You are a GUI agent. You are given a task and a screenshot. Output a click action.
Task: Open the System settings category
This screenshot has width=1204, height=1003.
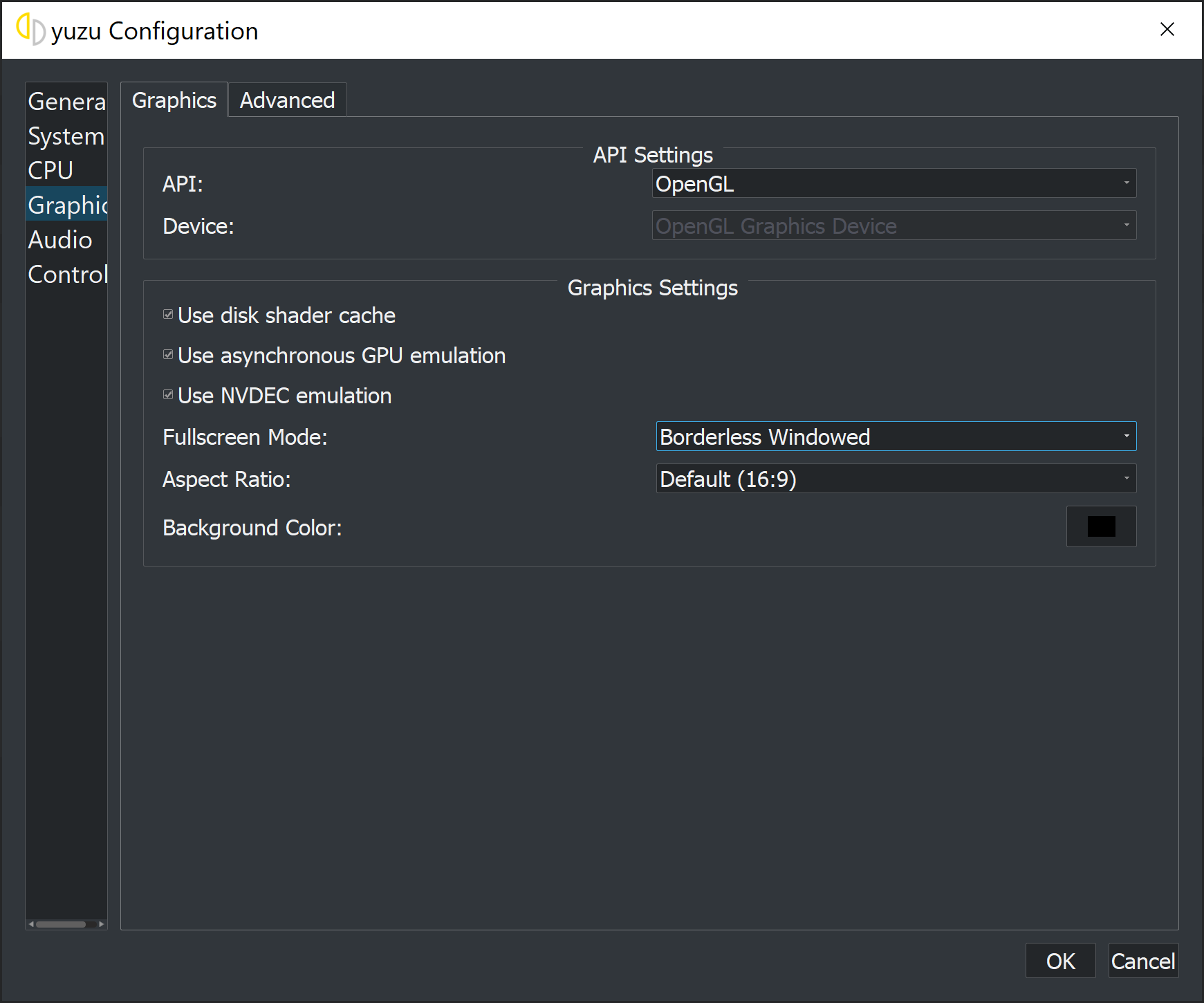click(66, 136)
